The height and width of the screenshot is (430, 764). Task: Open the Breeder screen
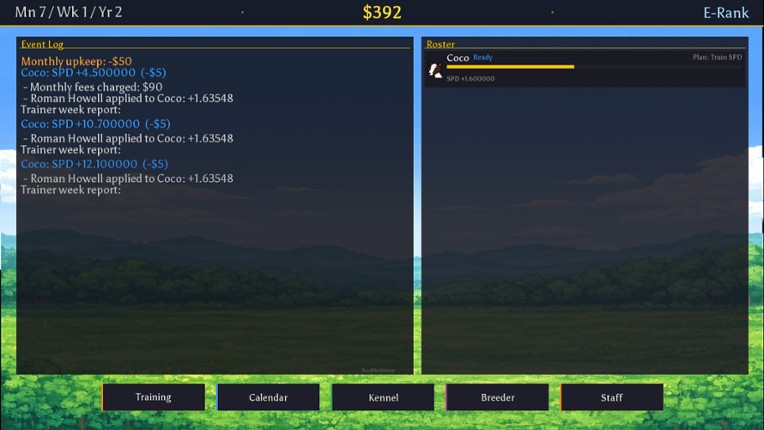coord(497,397)
